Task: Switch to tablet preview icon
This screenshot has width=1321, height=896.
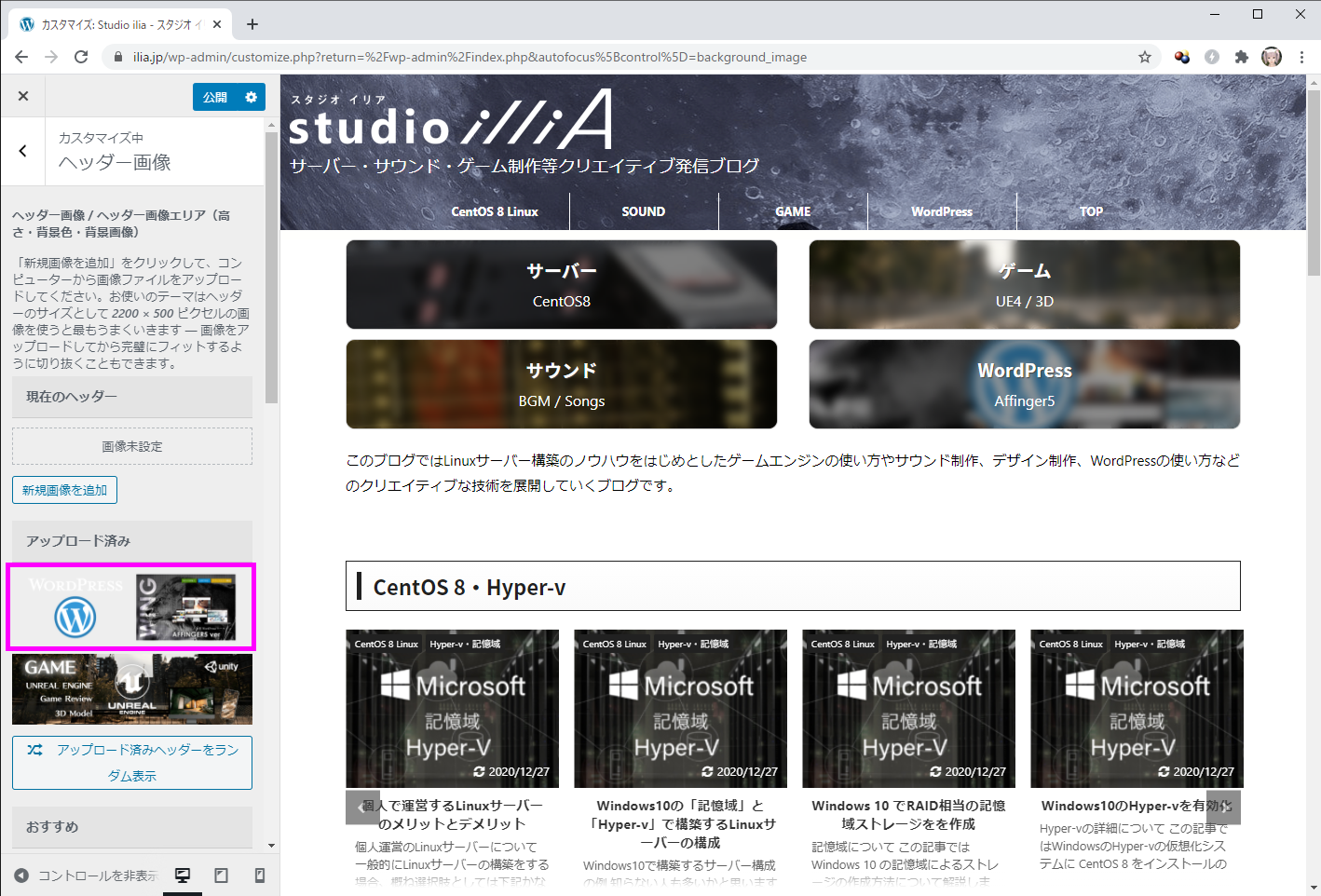Action: pos(221,876)
